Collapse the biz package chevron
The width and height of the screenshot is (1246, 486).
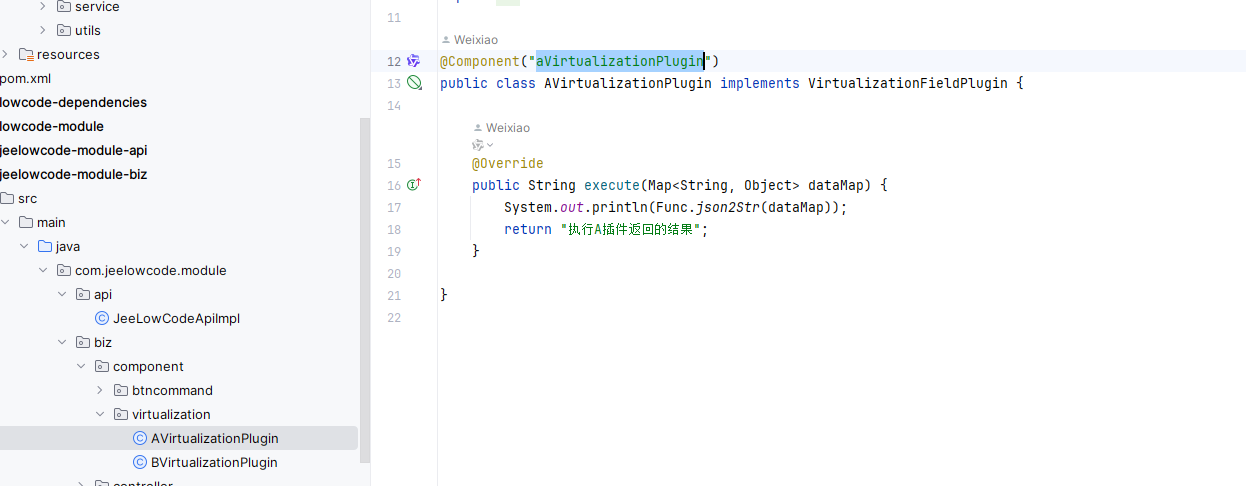tap(62, 342)
